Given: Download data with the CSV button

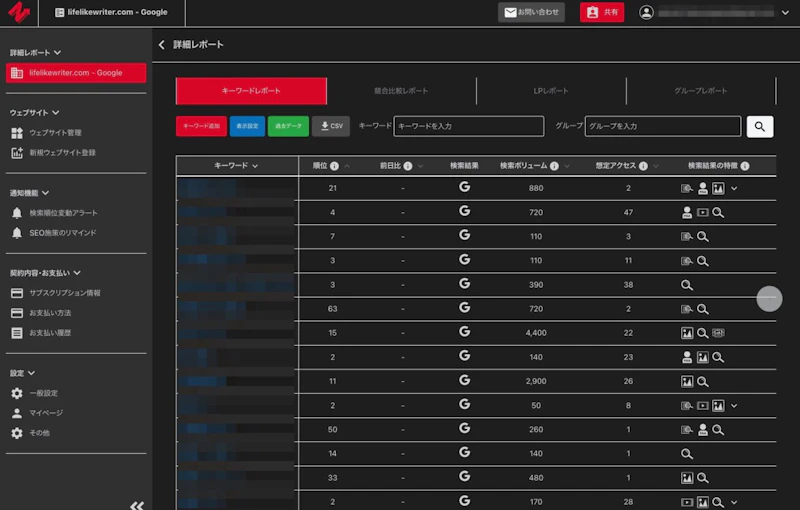Looking at the screenshot, I should [x=331, y=126].
